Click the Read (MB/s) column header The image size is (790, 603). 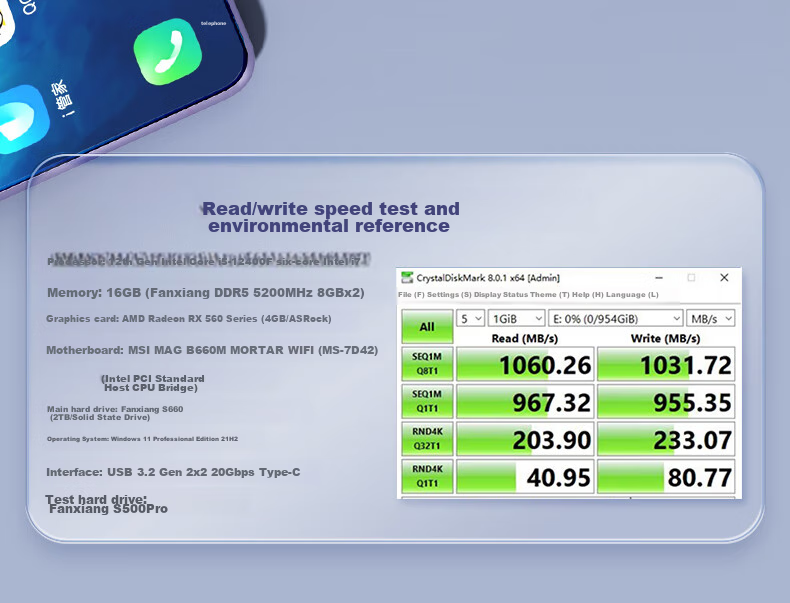tap(524, 339)
